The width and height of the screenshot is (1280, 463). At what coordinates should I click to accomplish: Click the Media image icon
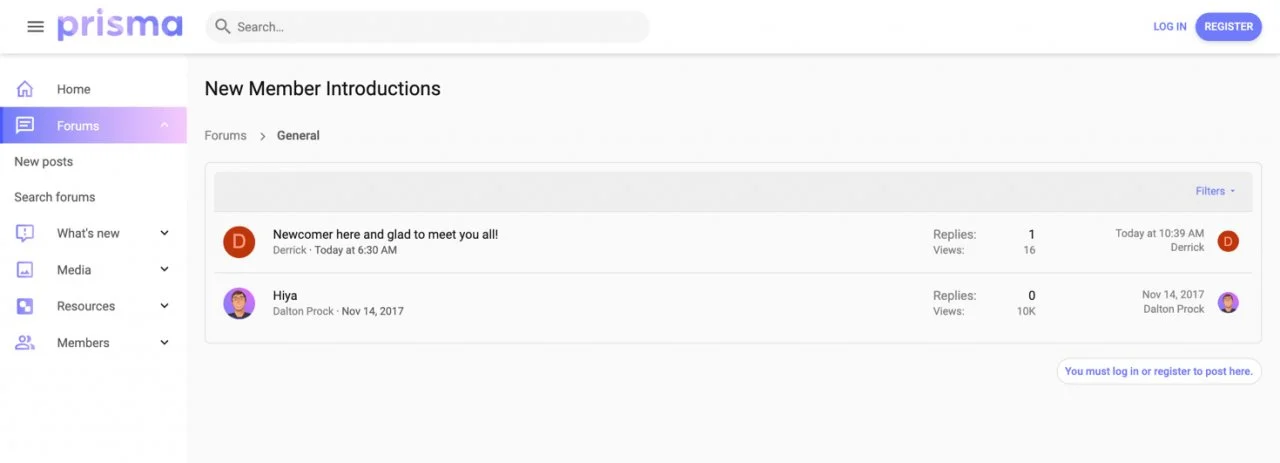25,270
